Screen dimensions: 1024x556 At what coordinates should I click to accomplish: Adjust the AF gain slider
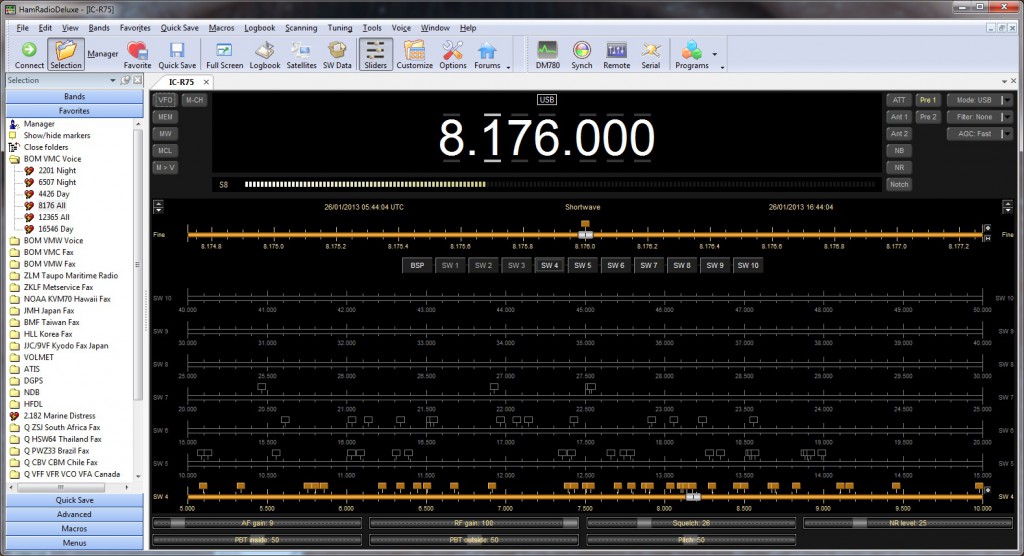257,523
